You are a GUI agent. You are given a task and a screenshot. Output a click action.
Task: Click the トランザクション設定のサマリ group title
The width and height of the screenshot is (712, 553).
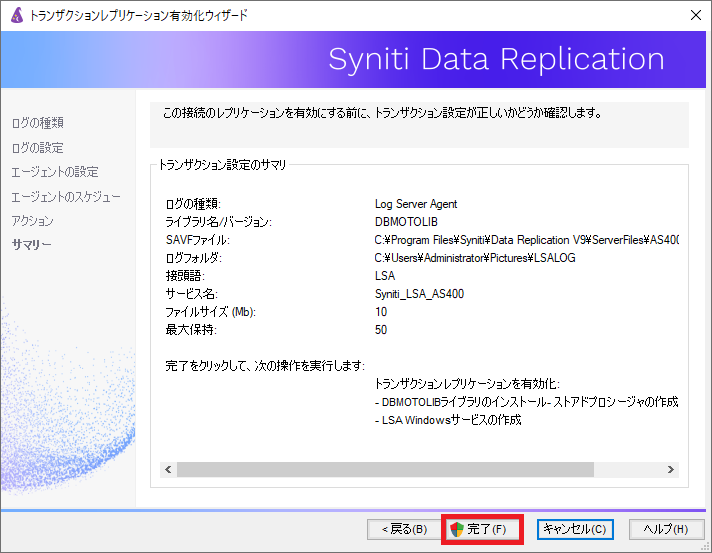point(222,165)
